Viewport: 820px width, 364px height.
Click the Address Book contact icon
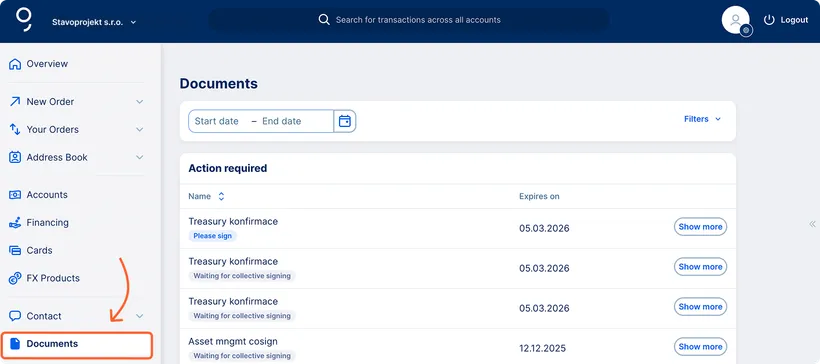click(x=15, y=157)
